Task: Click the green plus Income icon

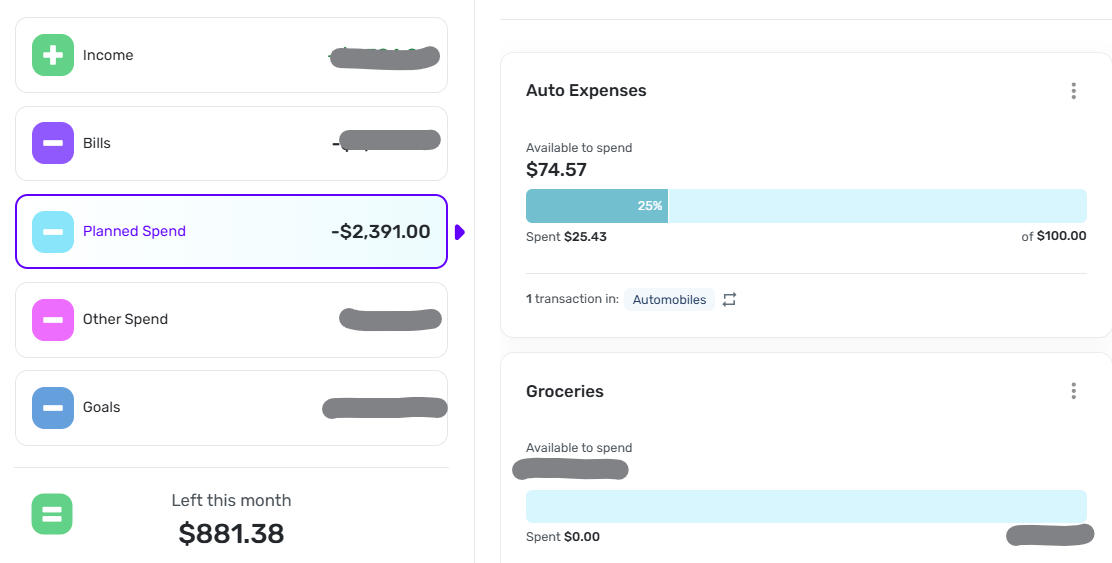Action: point(53,55)
